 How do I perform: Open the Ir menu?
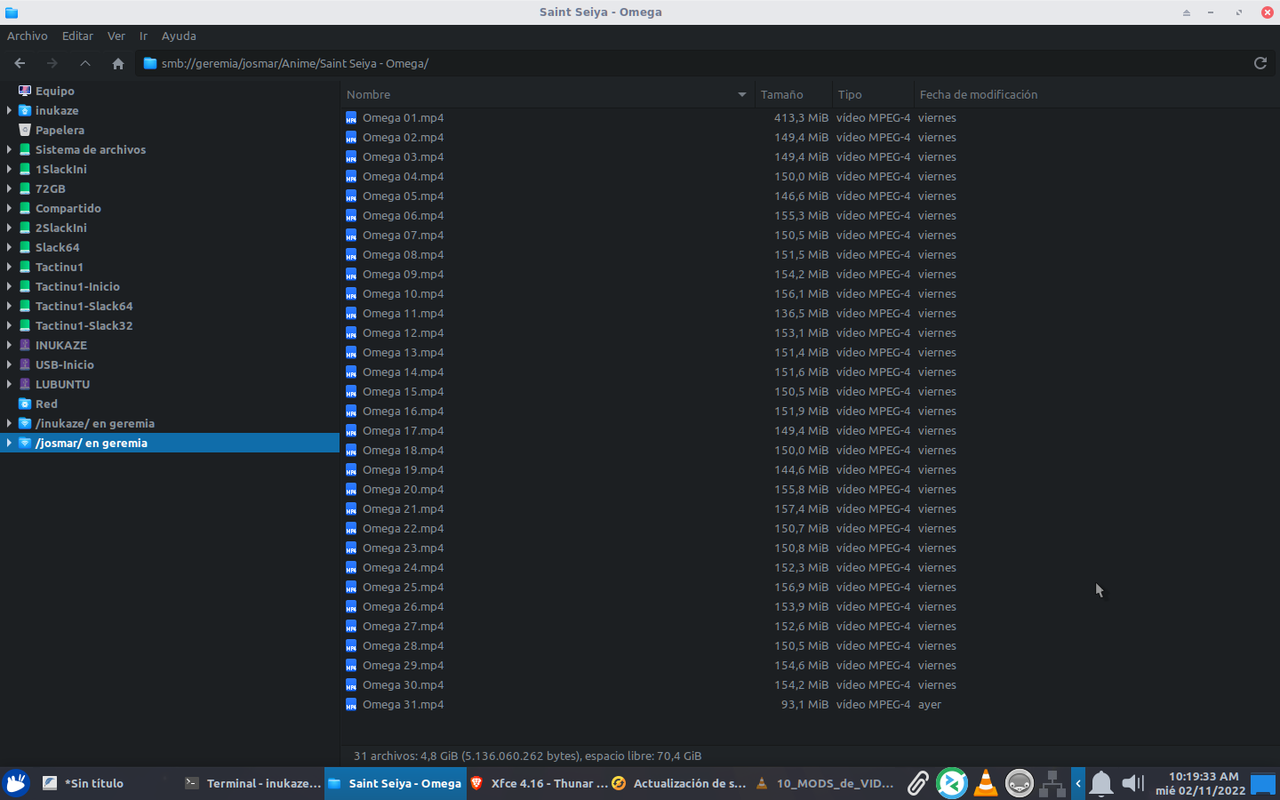pyautogui.click(x=143, y=36)
